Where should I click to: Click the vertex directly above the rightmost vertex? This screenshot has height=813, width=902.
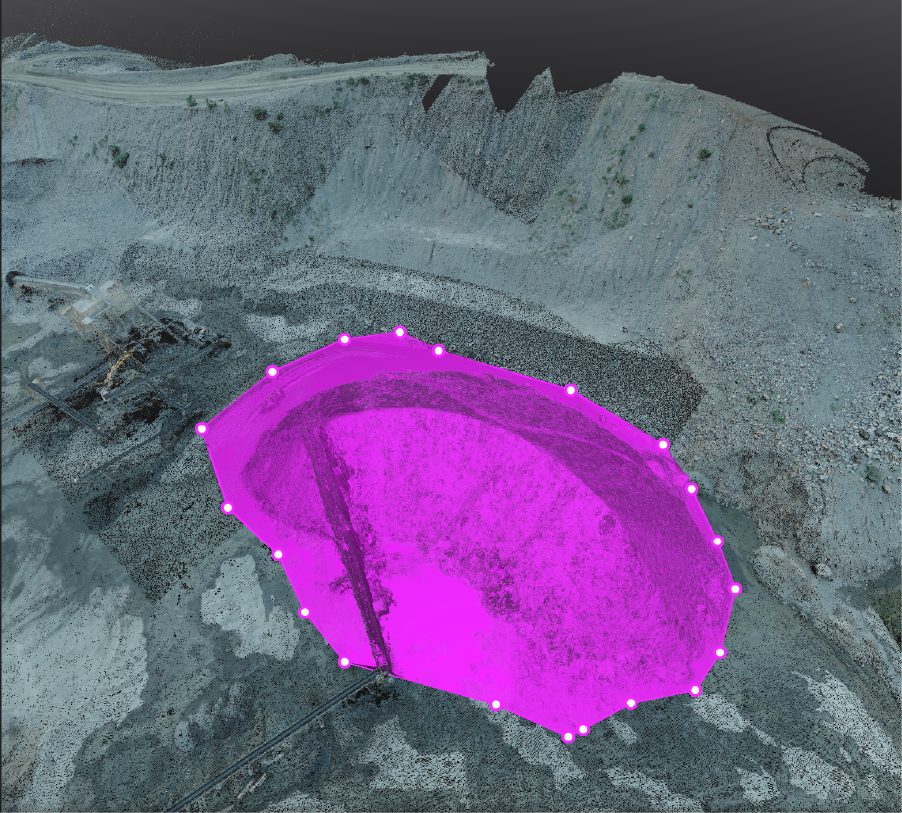717,541
